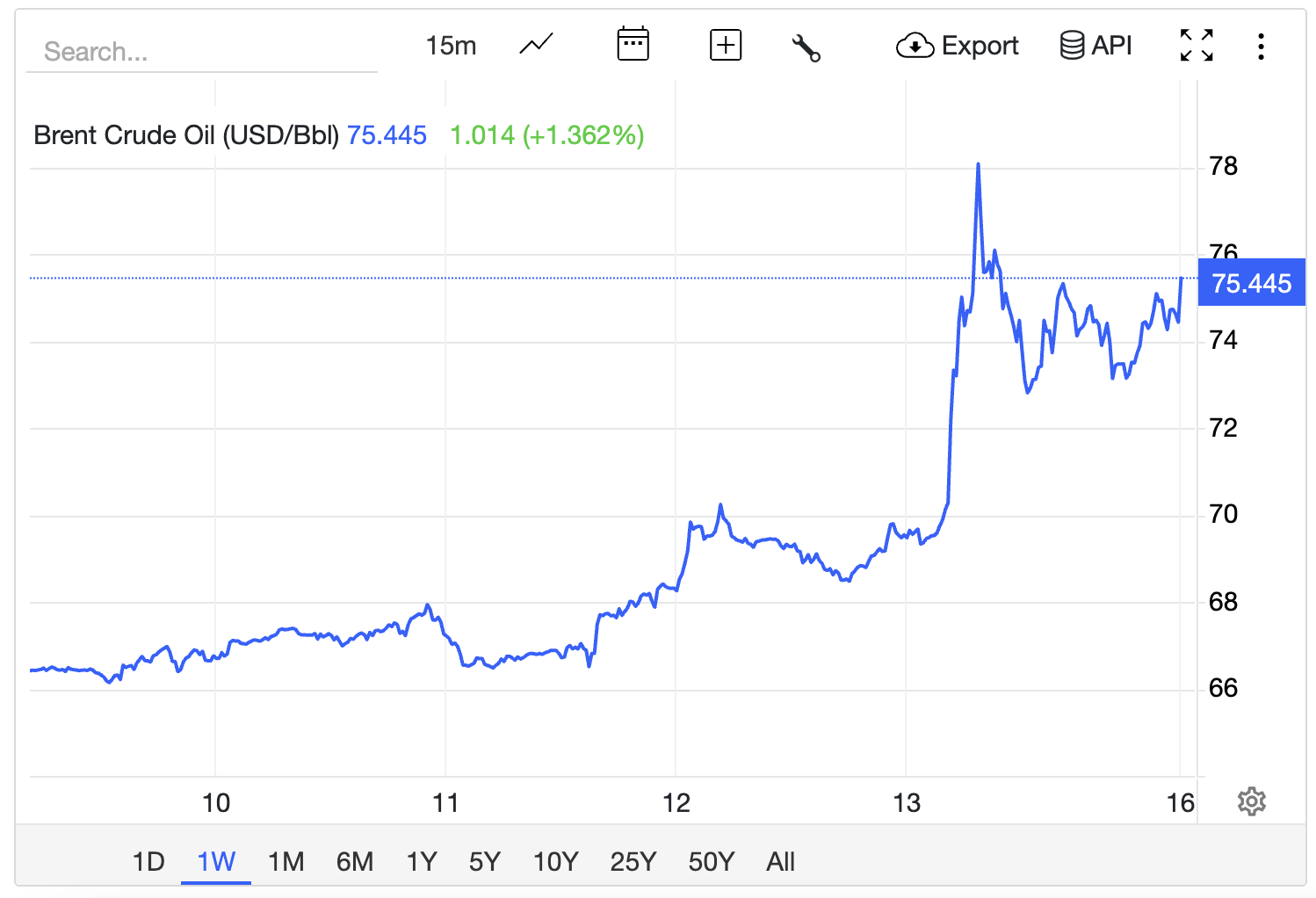Screen dimensions: 1316x898
Task: Click the x-axis date label 16
Action: [x=1181, y=802]
